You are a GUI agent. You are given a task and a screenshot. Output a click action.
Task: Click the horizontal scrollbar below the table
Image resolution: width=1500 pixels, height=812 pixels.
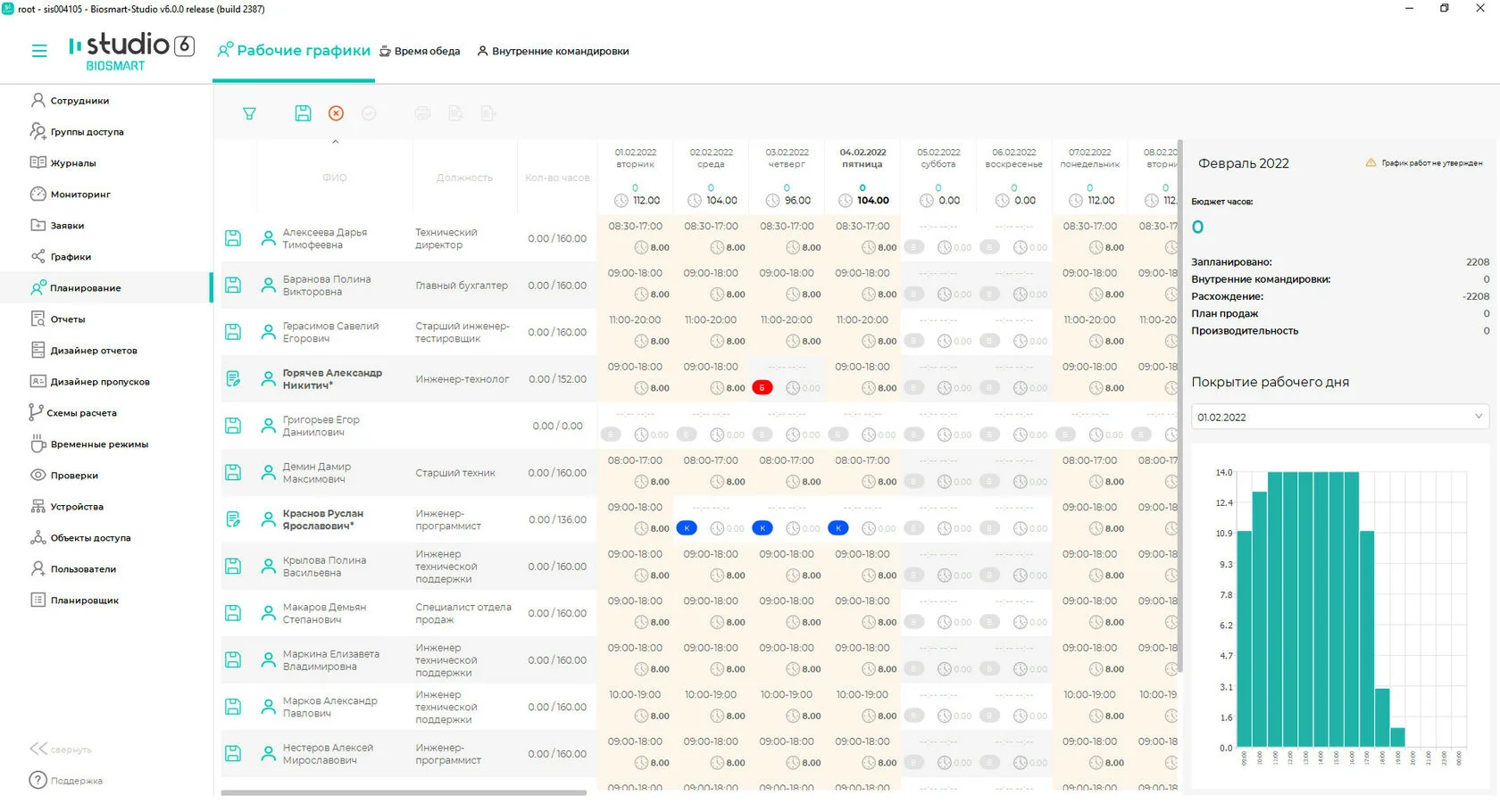tap(404, 792)
